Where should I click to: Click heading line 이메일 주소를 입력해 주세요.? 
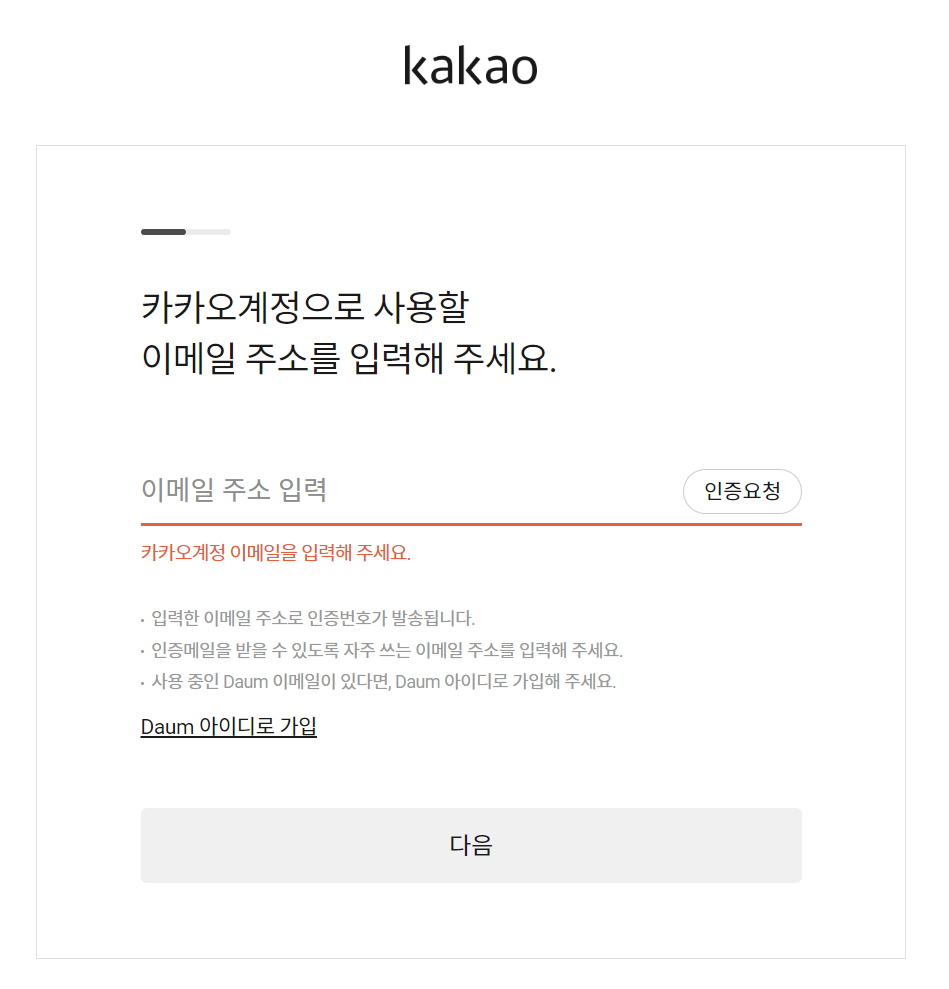click(349, 358)
